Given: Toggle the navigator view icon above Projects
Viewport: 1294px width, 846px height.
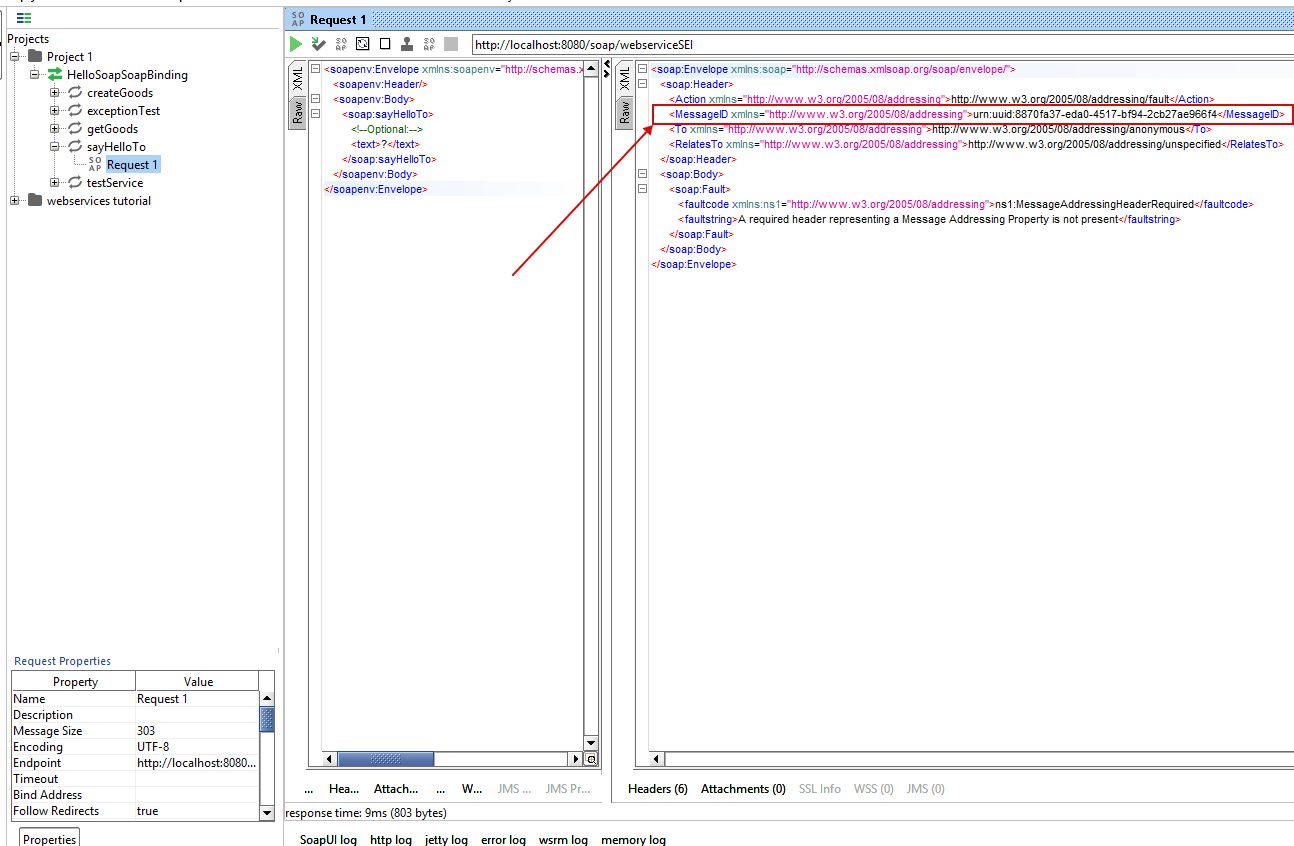Looking at the screenshot, I should tap(24, 18).
